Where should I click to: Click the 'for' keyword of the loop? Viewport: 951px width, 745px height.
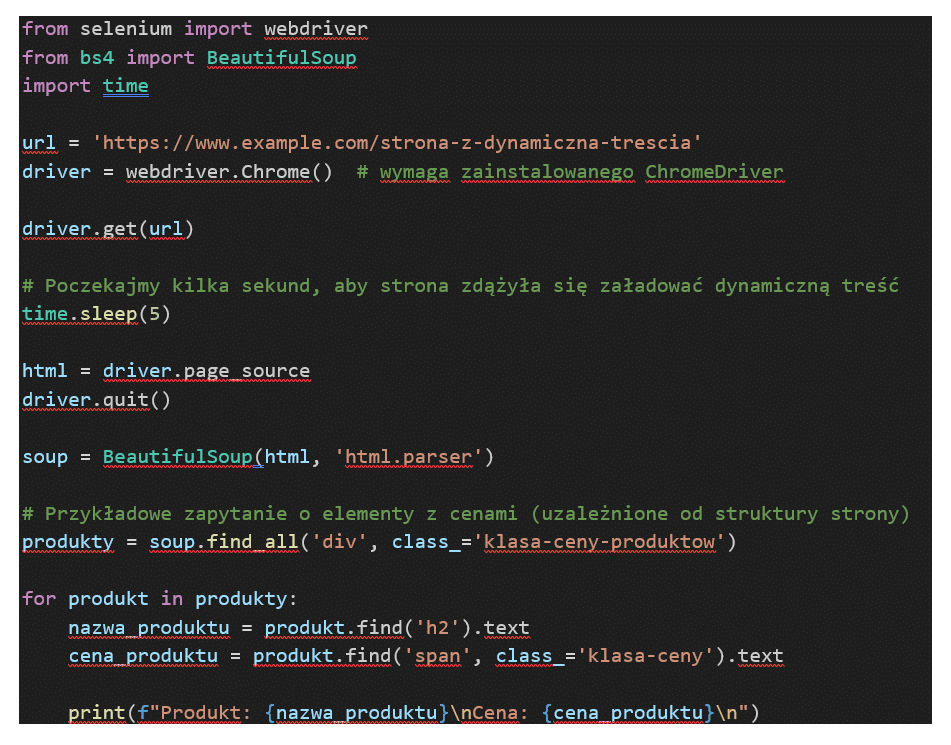pos(39,599)
